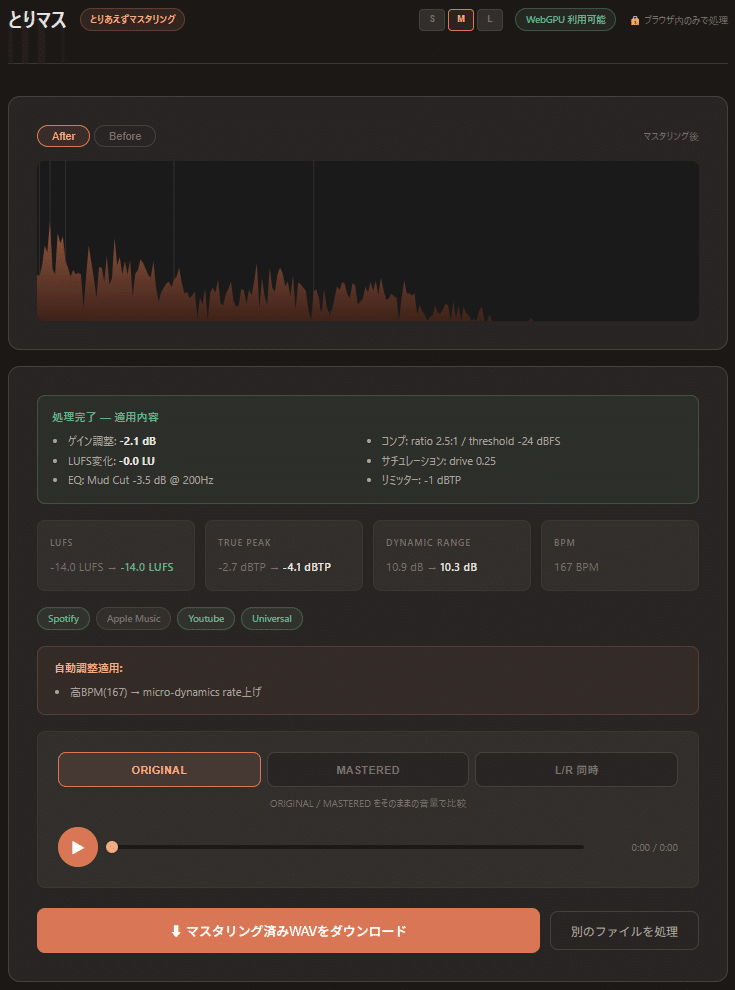
Task: Click the 処理完了 — 適用内容 heading
Action: [105, 417]
